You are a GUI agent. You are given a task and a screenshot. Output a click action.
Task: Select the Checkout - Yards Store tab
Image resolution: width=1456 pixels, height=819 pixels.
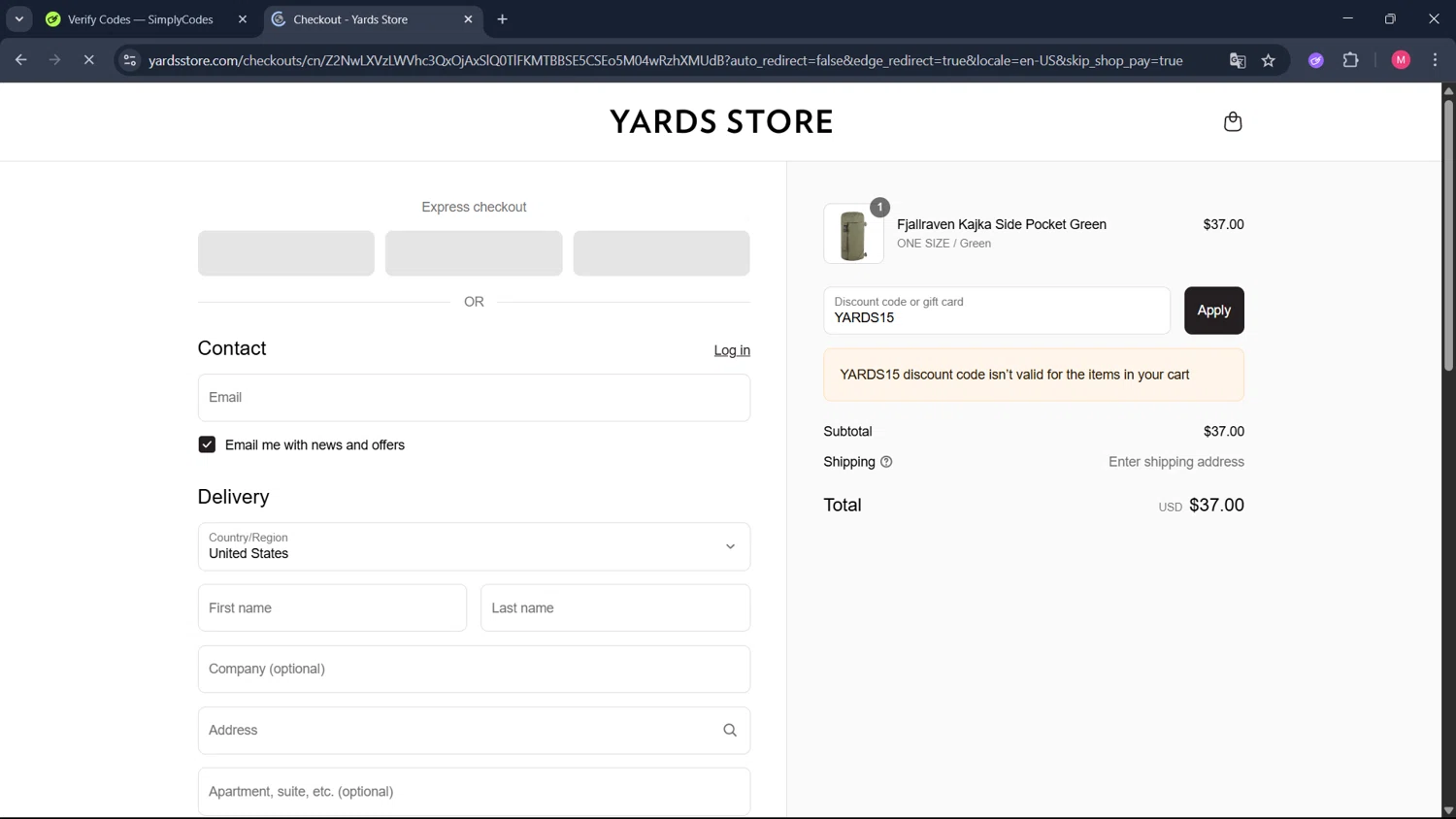[374, 19]
